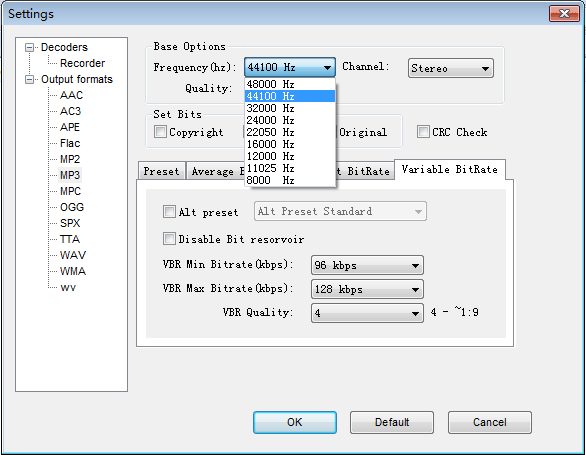This screenshot has height=455, width=586.
Task: Toggle the Alt preset checkbox
Action: tap(169, 212)
